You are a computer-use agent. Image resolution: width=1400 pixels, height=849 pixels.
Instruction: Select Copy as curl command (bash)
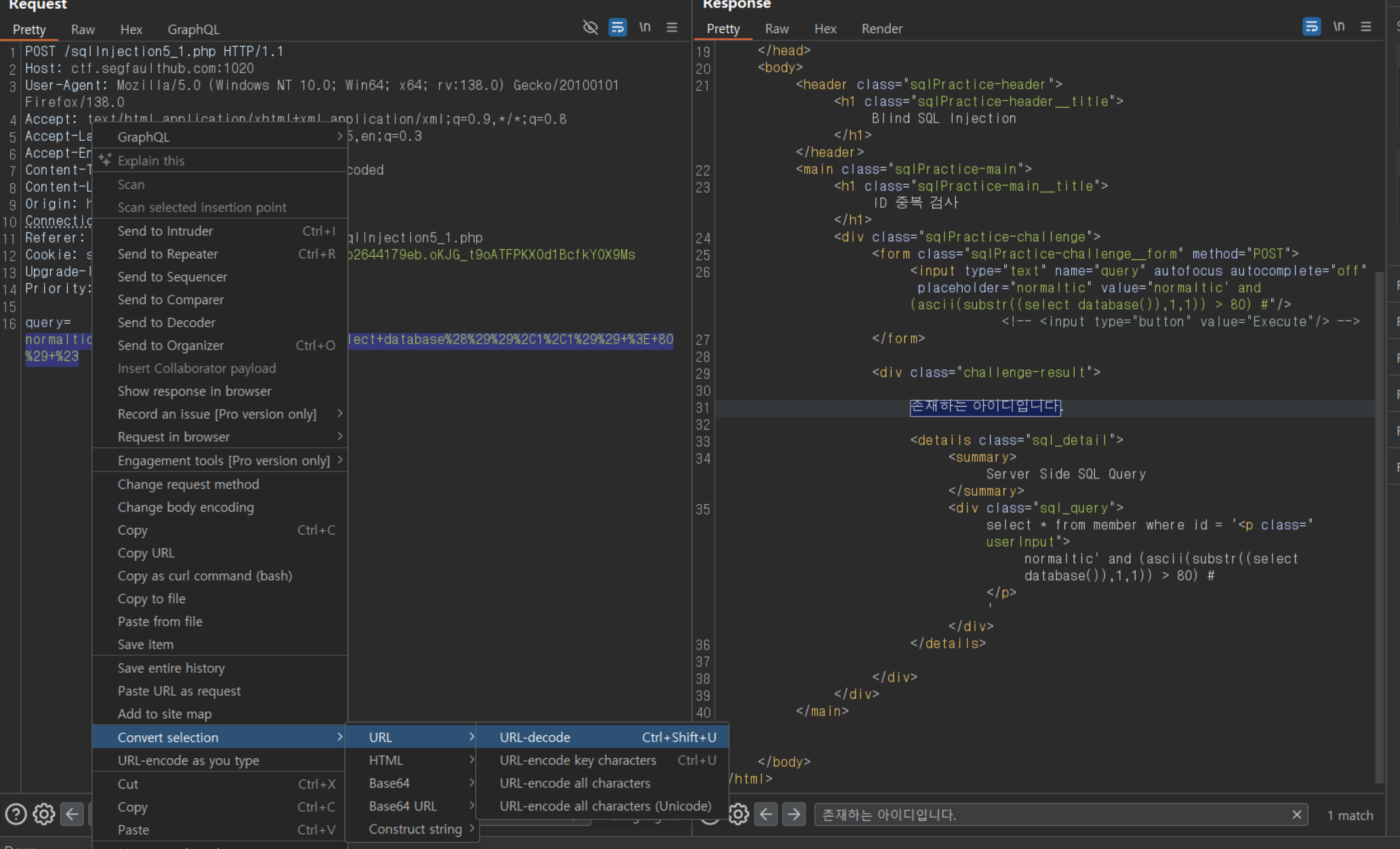click(x=220, y=576)
